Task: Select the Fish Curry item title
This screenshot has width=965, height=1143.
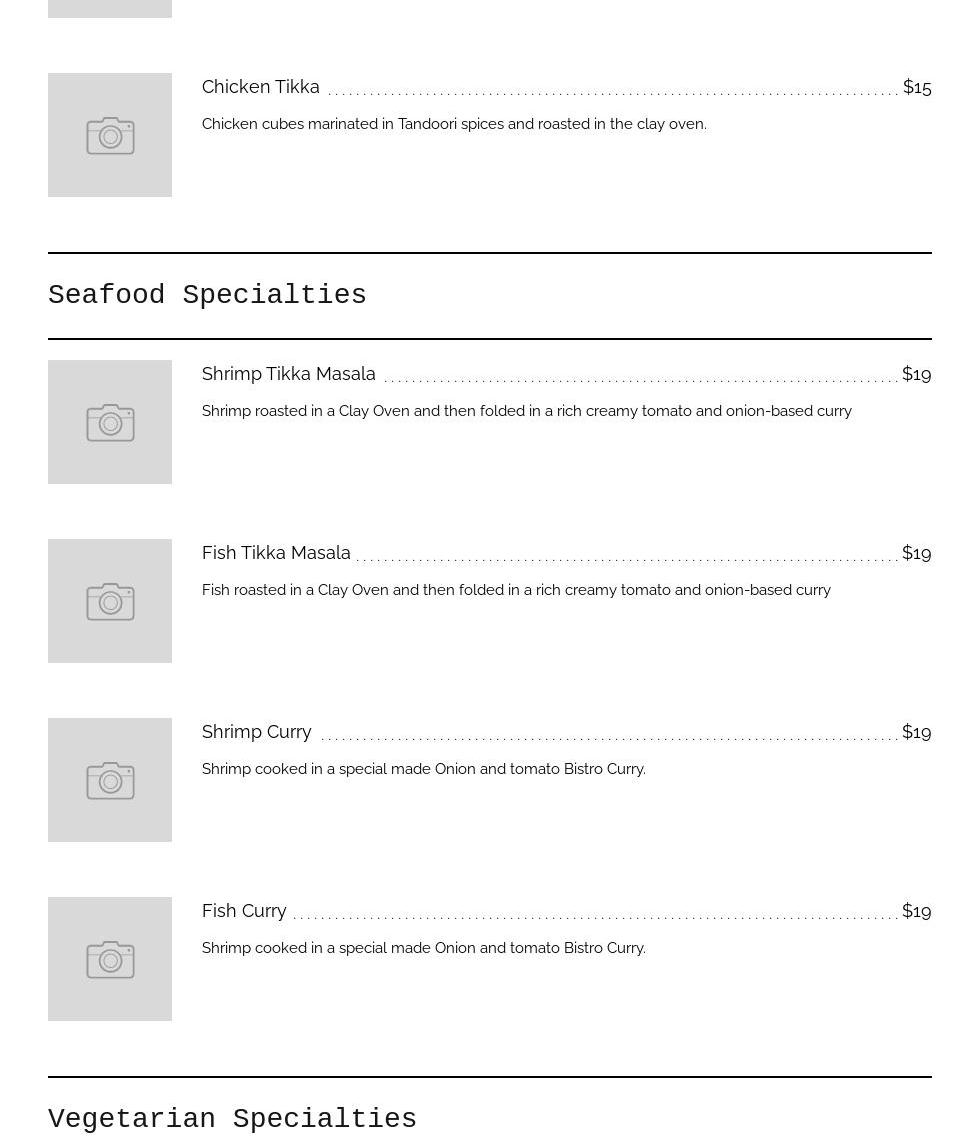Action: click(244, 911)
